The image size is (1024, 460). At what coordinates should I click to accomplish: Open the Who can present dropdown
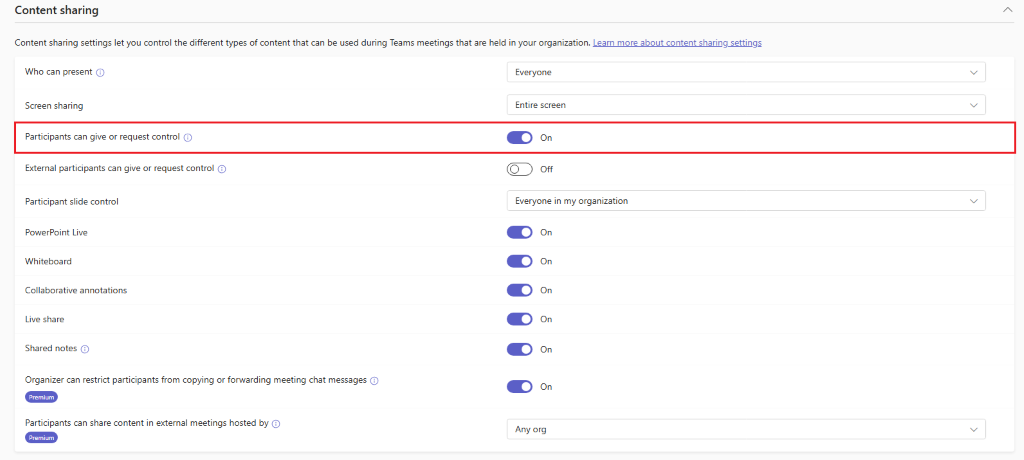[746, 72]
